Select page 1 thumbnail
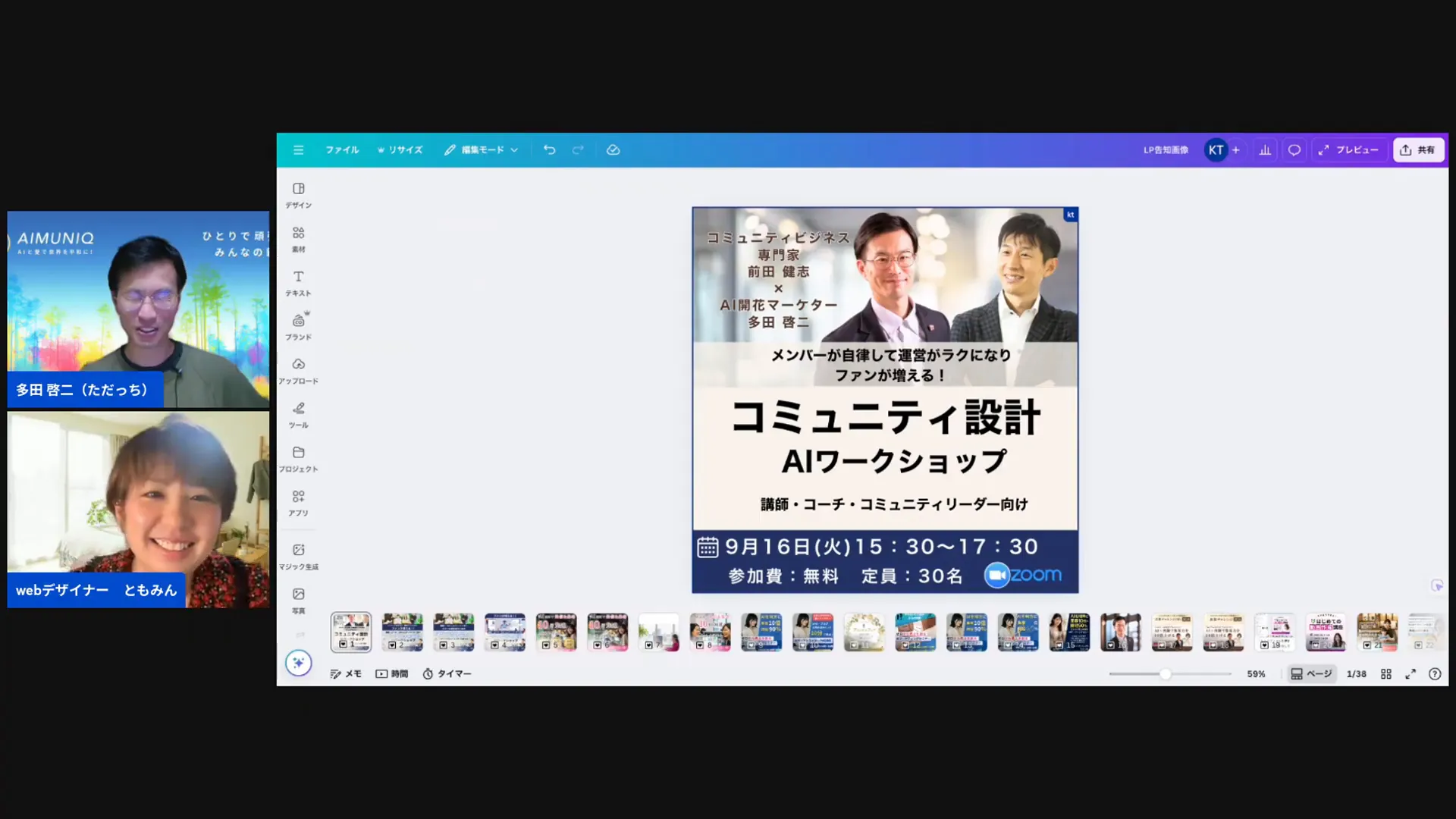Viewport: 1456px width, 819px height. coord(351,632)
